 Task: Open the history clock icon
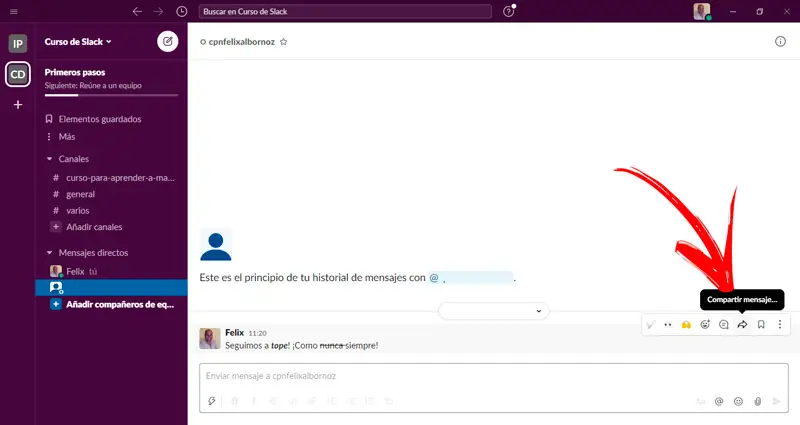[182, 11]
